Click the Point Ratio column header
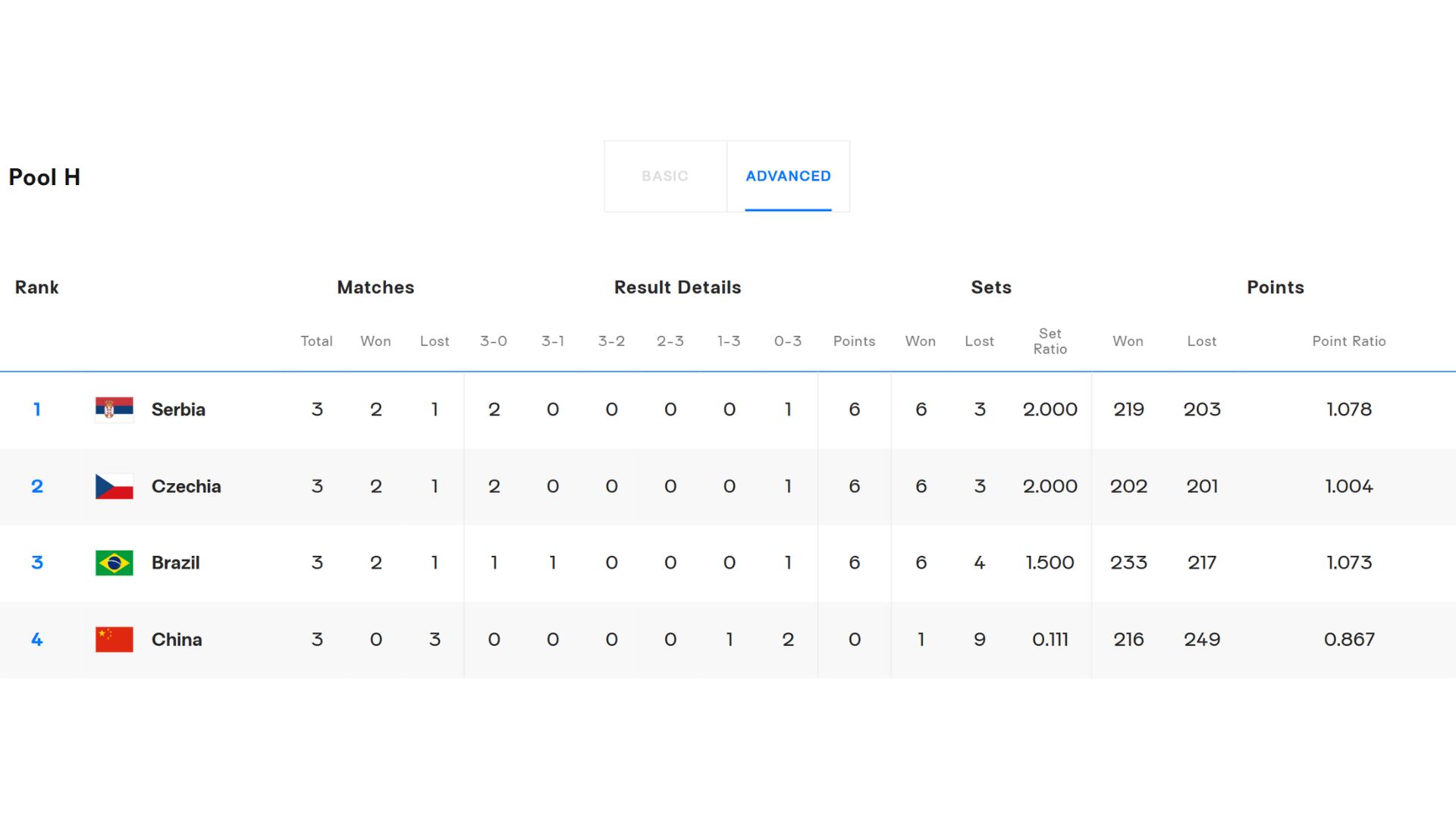 tap(1349, 341)
